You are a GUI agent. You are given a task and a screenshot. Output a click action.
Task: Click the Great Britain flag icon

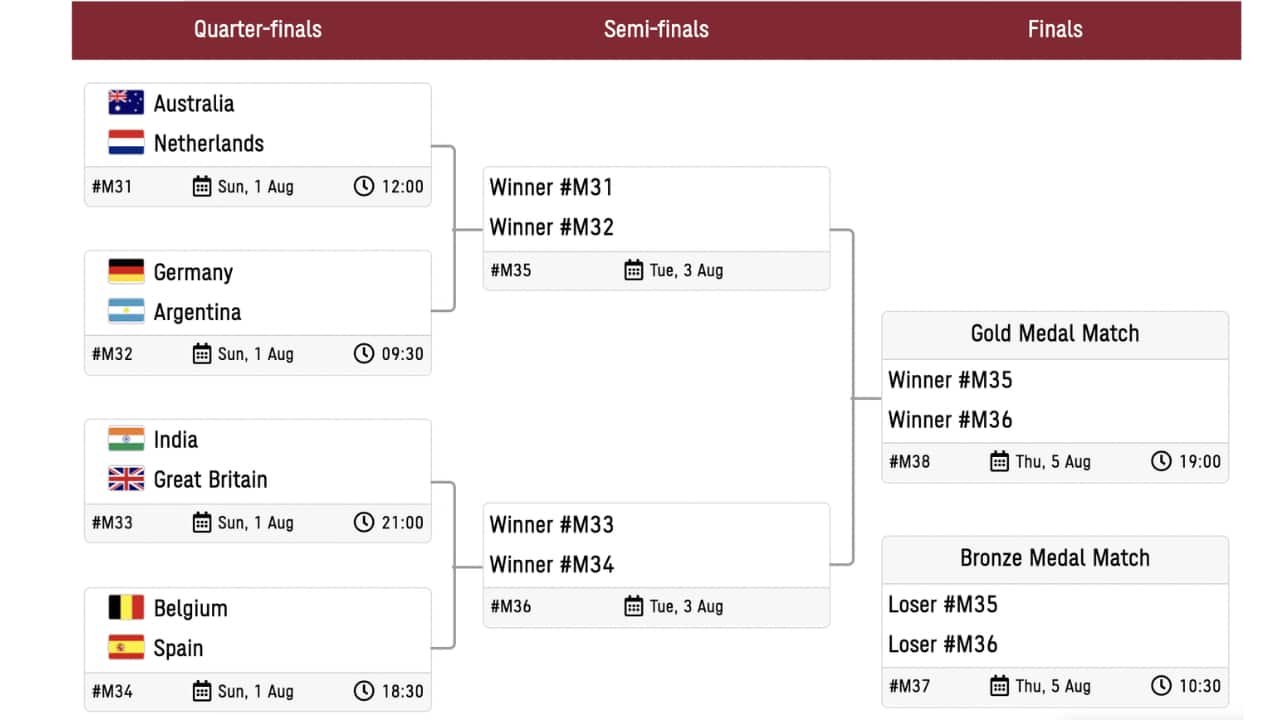click(126, 480)
